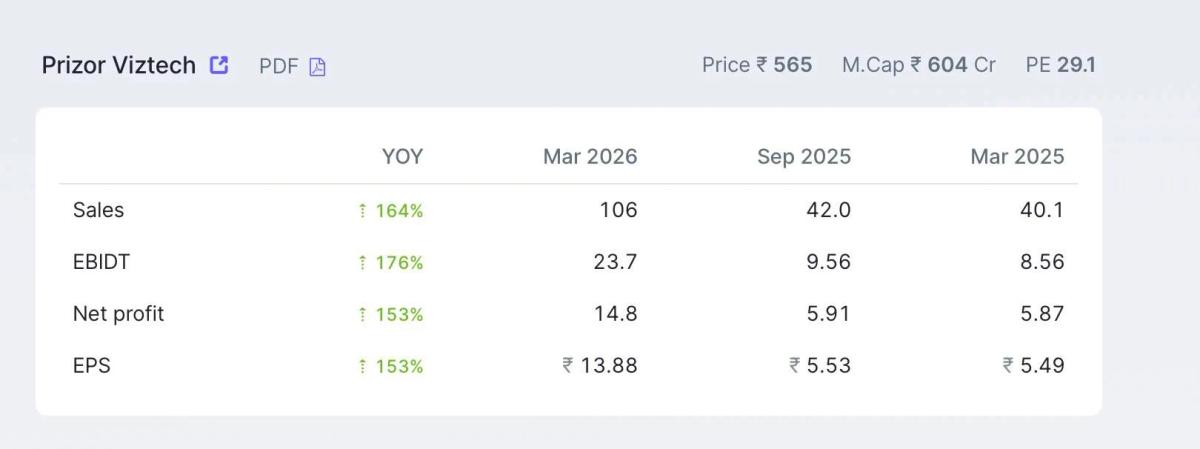
Task: Click the Sales YOY up-arrow icon
Action: 362,211
